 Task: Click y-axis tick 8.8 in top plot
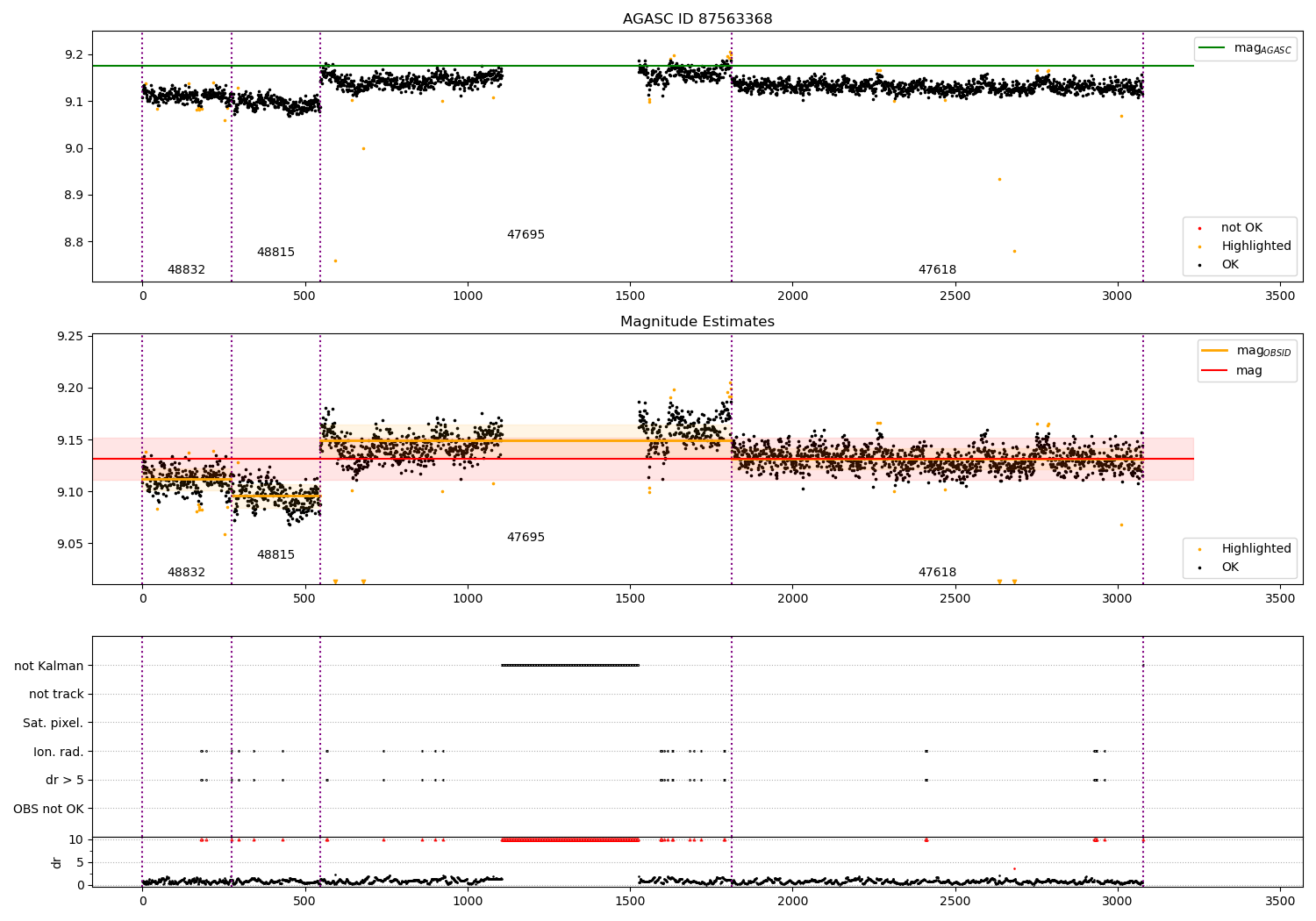point(73,243)
